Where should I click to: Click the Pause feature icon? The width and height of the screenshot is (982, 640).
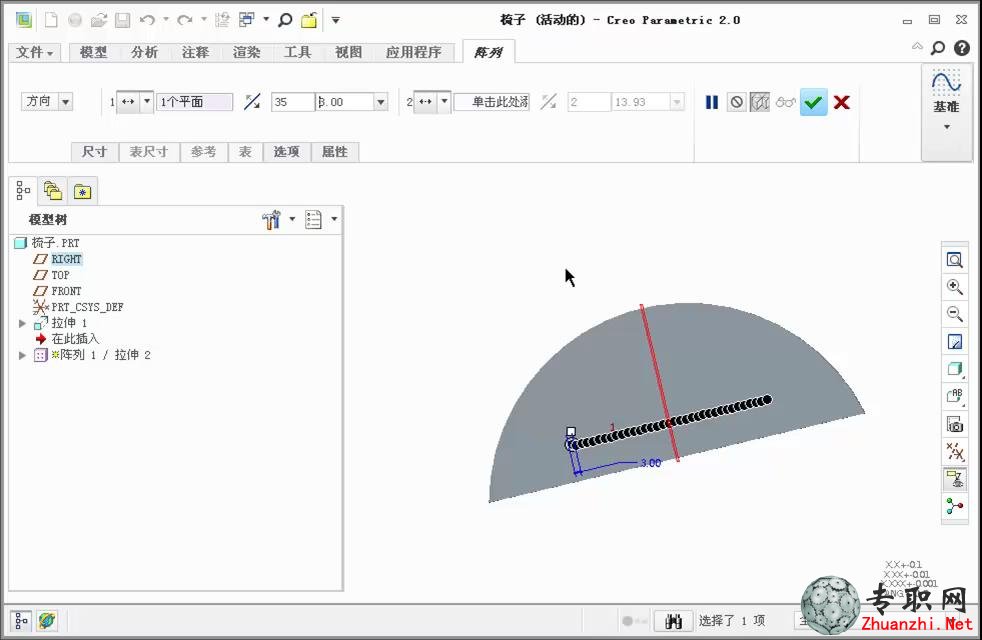(x=711, y=102)
